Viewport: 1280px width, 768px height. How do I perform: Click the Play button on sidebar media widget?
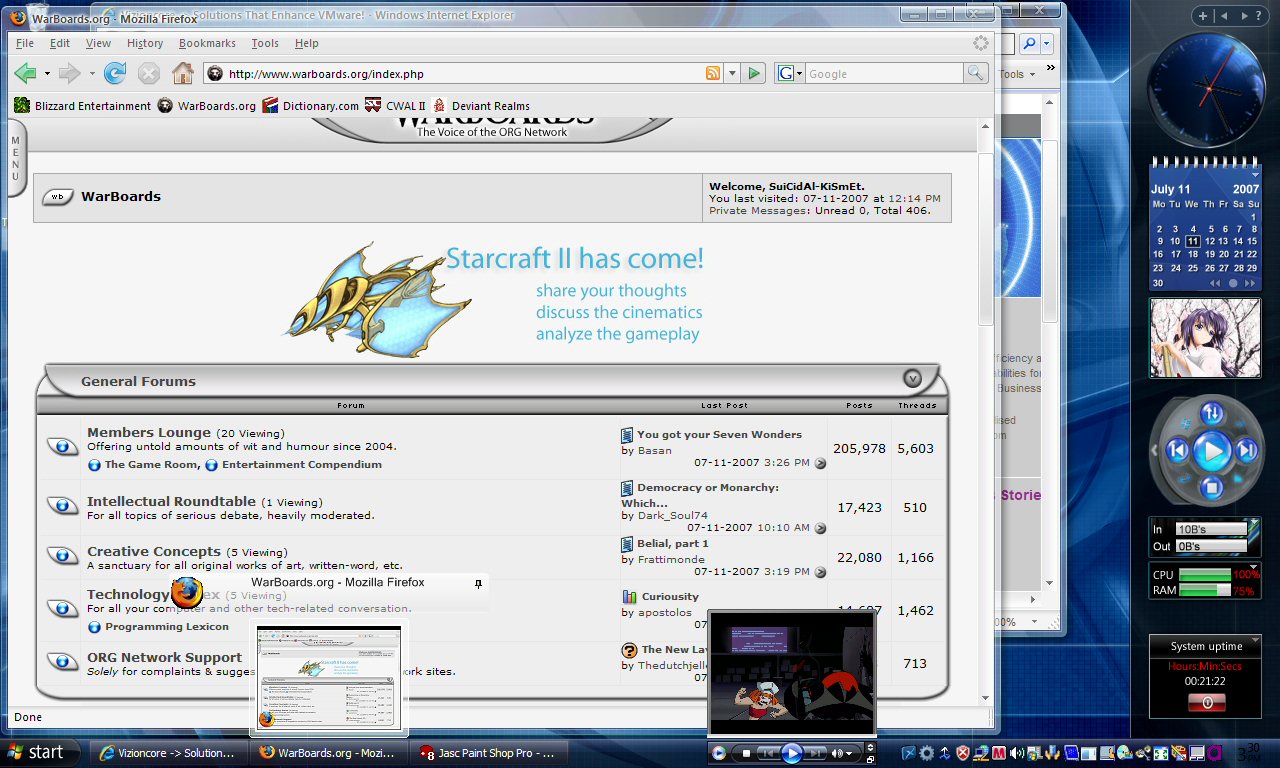coord(1211,451)
